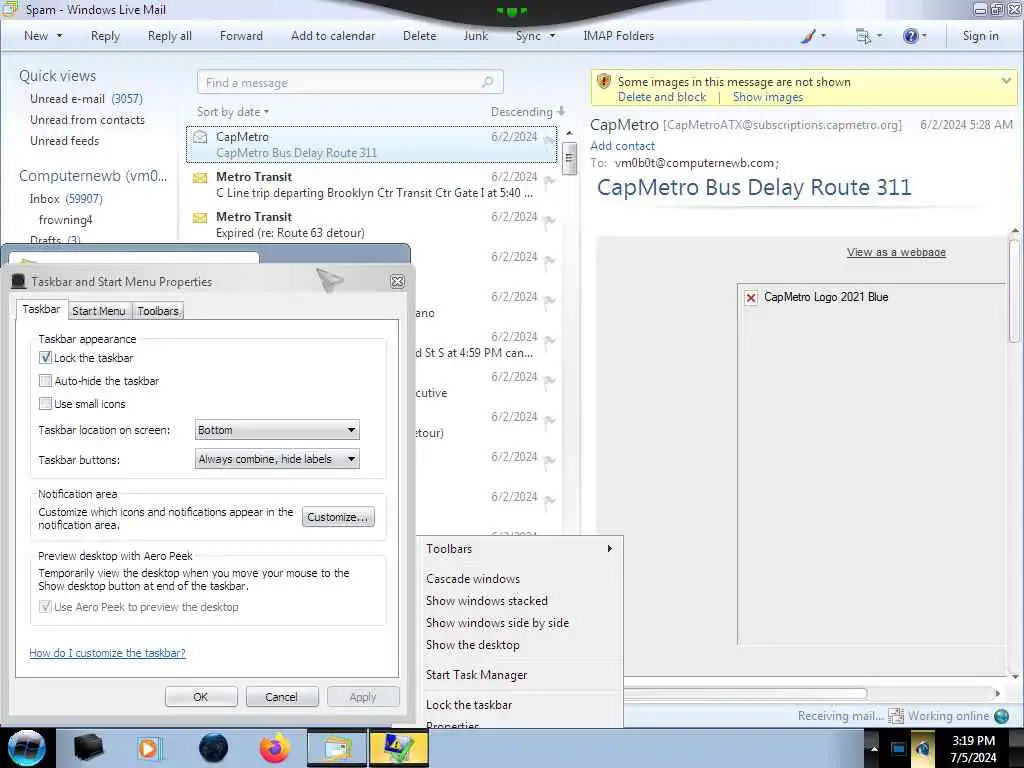1024x768 pixels.
Task: Click the Customize... notification area button
Action: click(338, 517)
